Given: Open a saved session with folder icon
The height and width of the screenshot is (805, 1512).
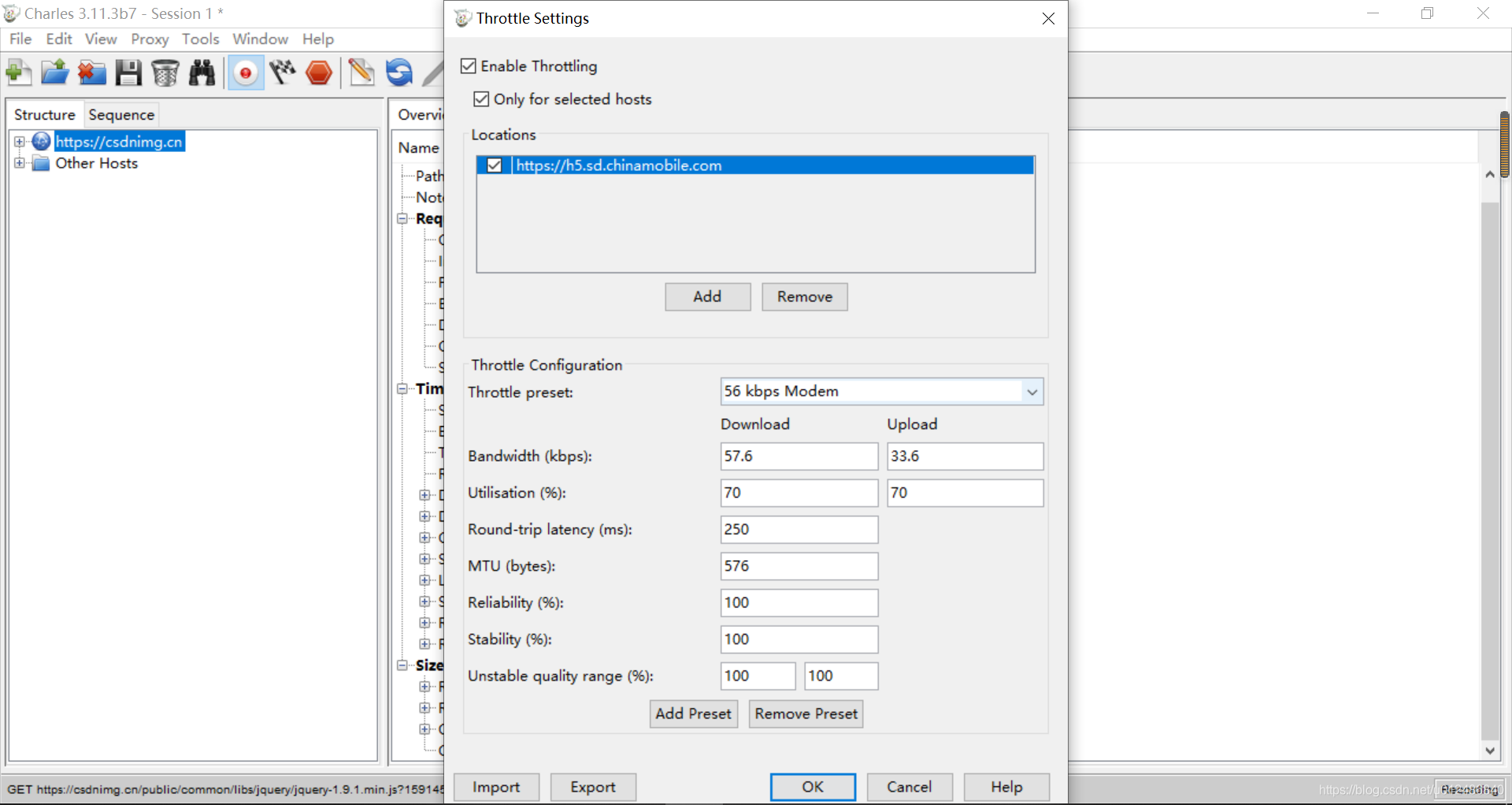Looking at the screenshot, I should (54, 73).
